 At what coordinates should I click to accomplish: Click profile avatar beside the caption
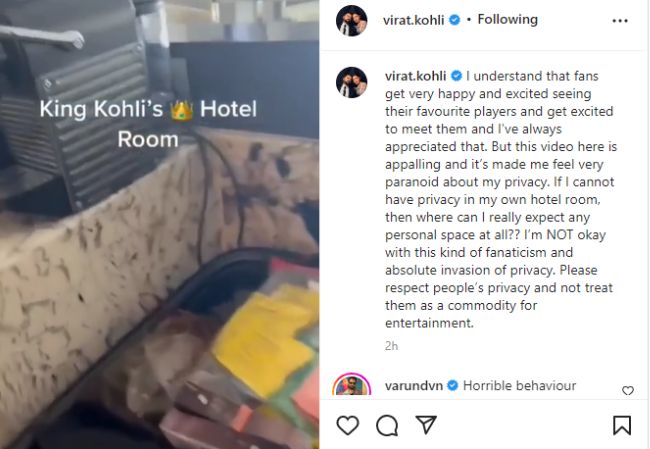point(352,83)
